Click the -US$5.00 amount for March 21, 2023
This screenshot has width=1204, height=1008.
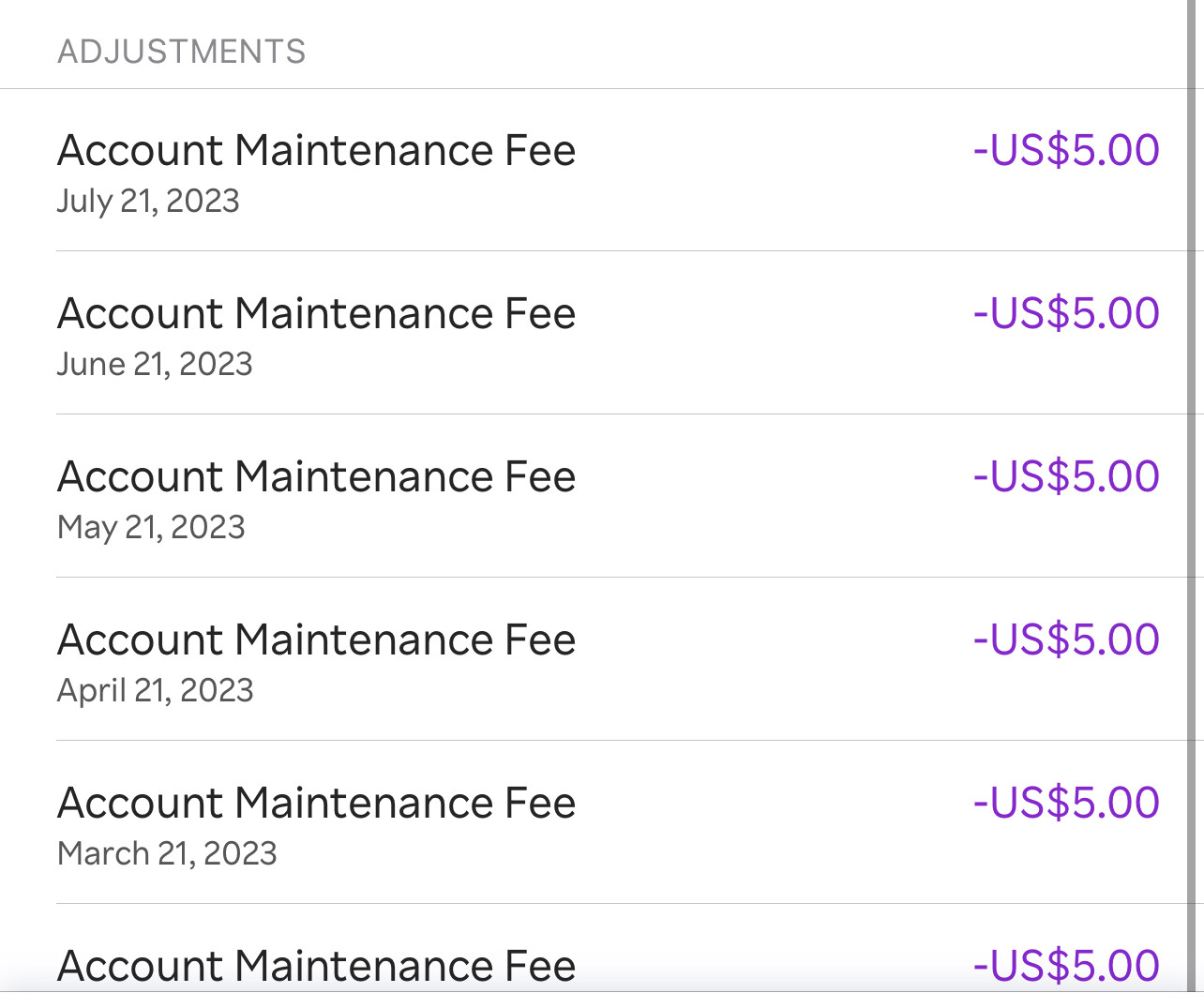pos(1066,804)
